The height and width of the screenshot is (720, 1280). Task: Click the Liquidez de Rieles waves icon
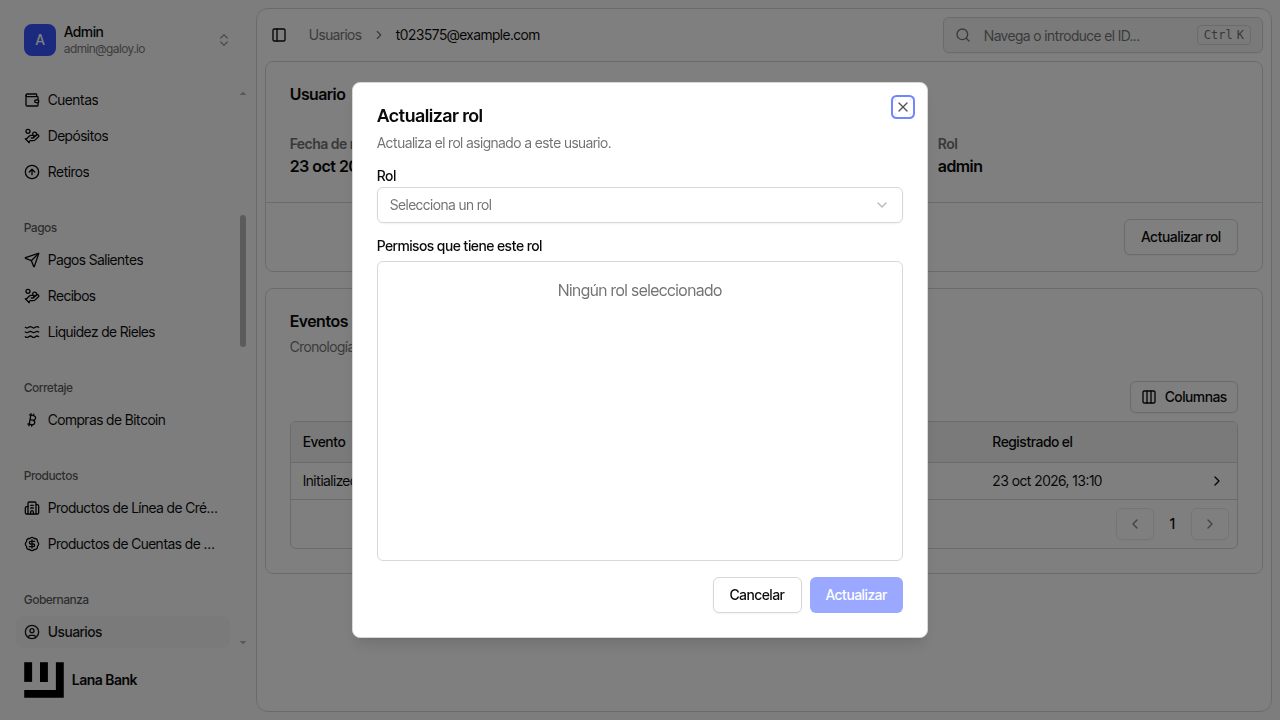(x=31, y=332)
